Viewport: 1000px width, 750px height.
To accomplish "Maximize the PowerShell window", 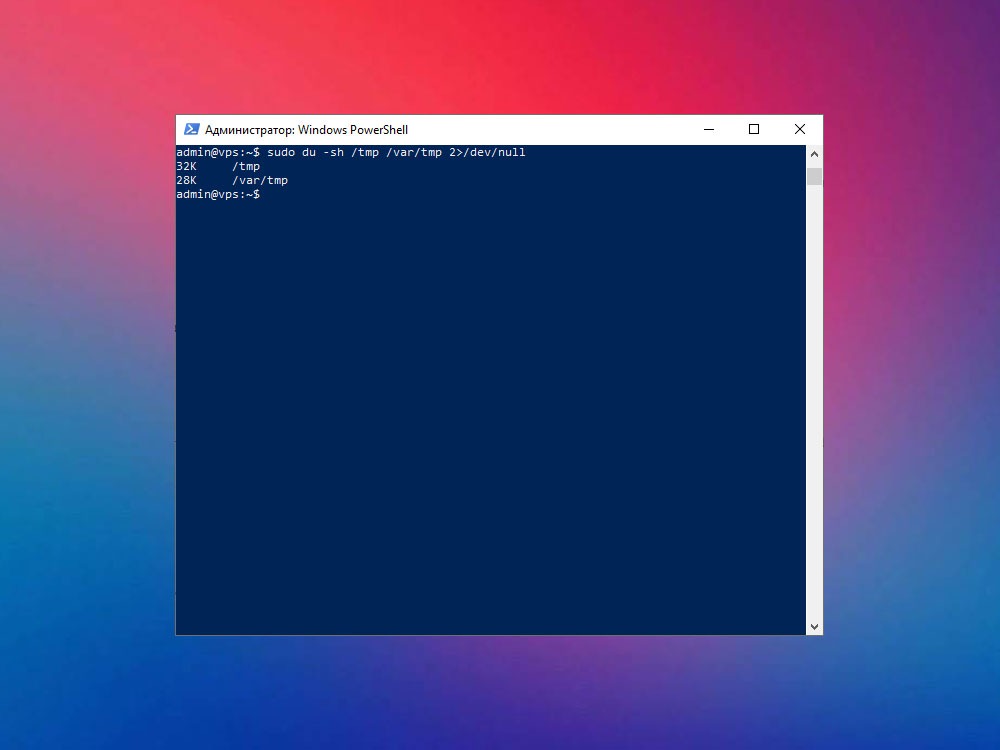I will pos(754,129).
